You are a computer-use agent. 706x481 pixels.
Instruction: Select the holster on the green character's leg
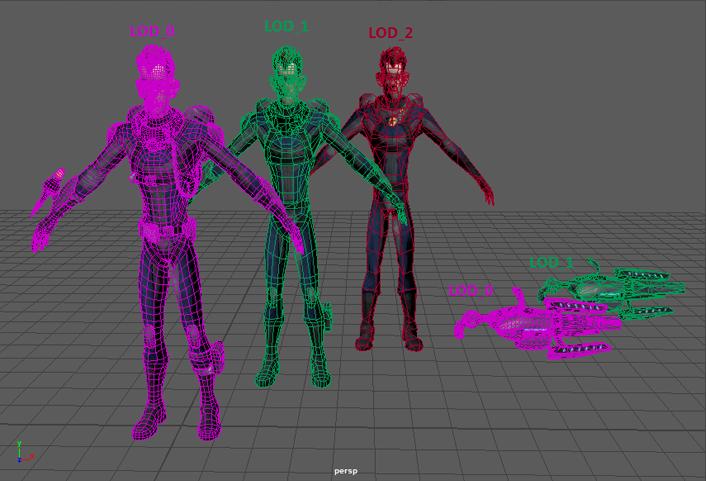327,315
